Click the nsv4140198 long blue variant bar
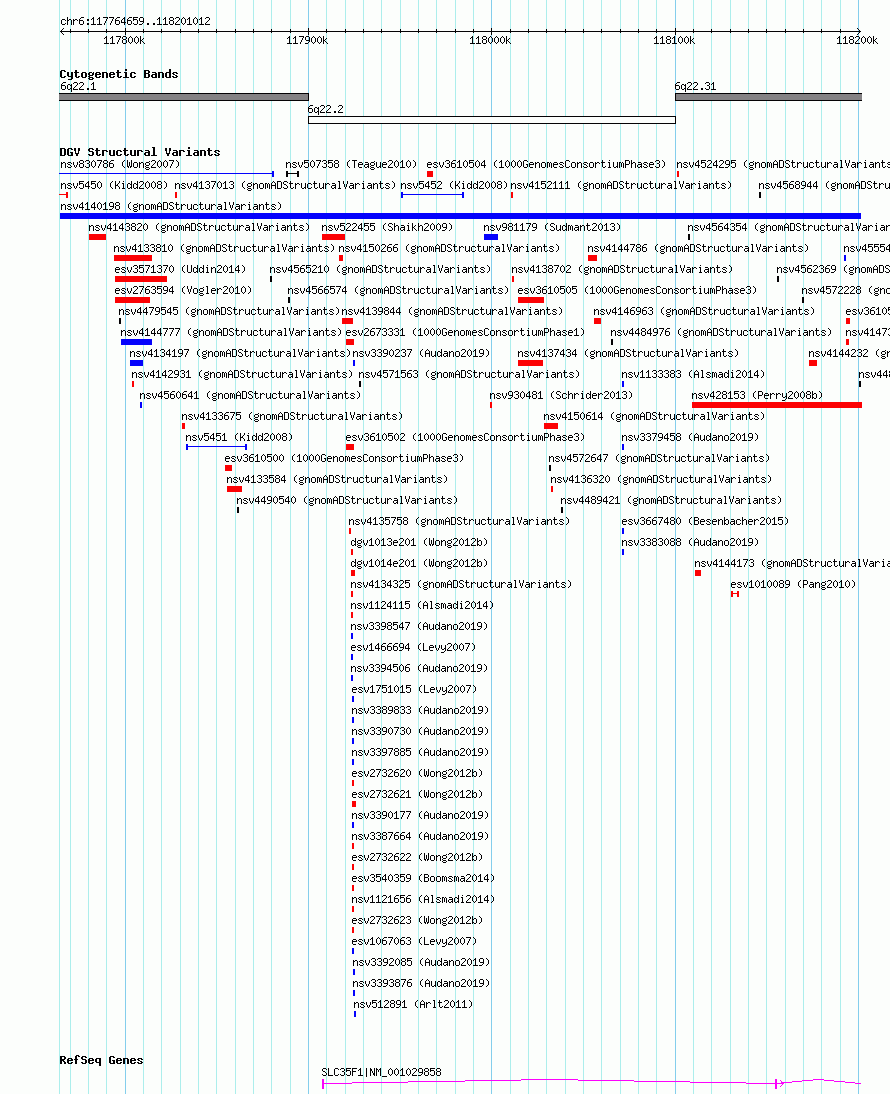890x1094 pixels. coord(460,216)
